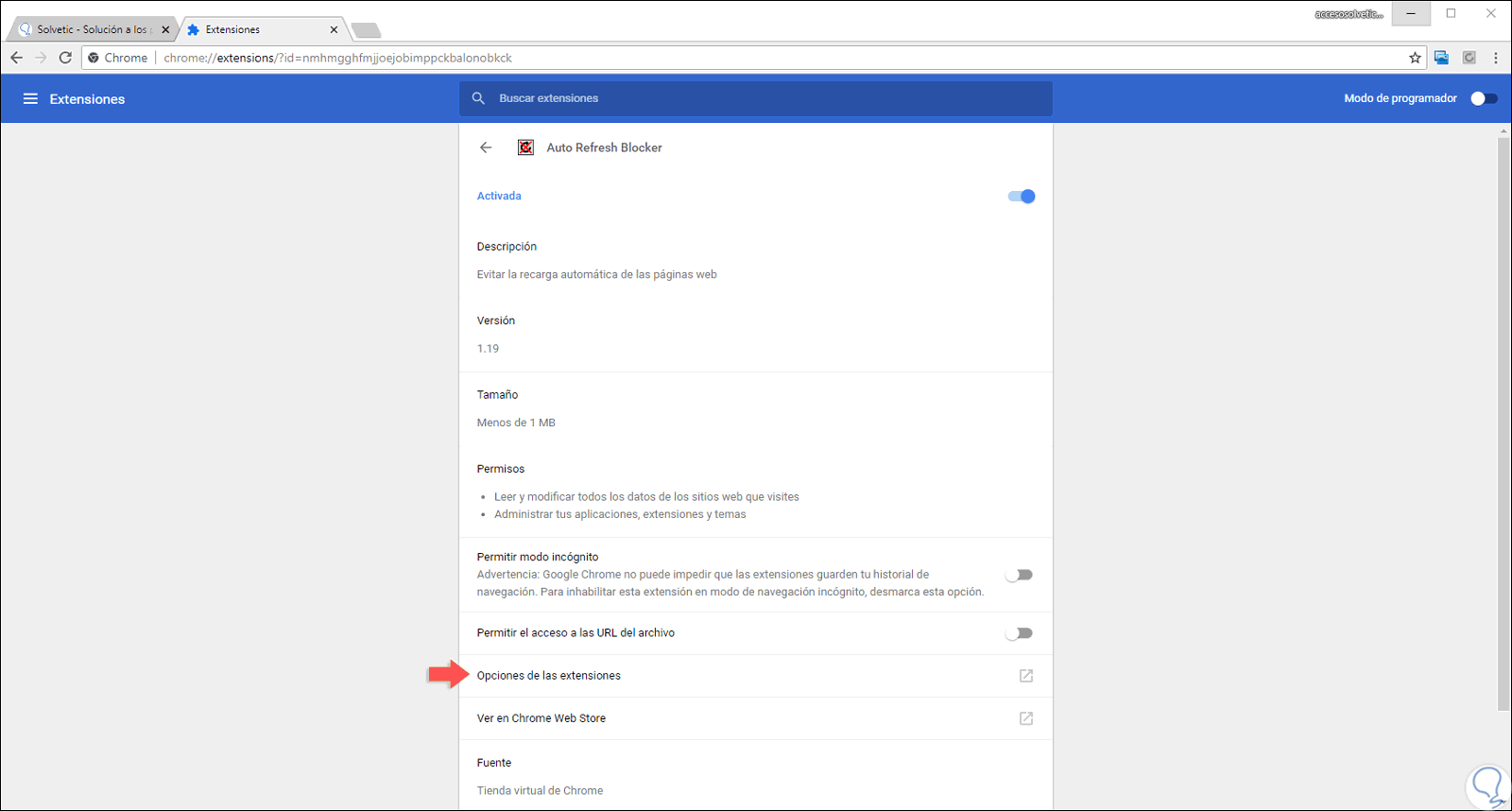
Task: Click the browser Forward navigation arrow
Action: click(41, 58)
